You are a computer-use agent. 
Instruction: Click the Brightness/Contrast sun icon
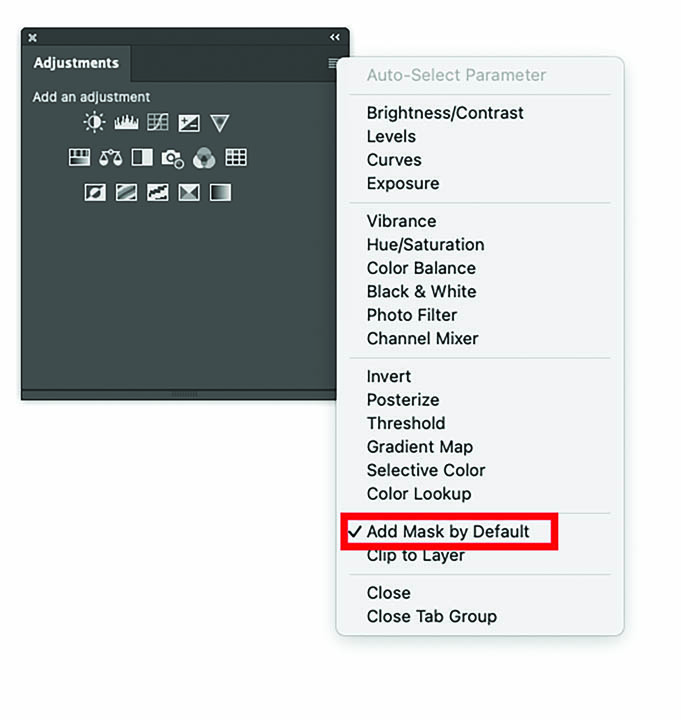coord(94,123)
